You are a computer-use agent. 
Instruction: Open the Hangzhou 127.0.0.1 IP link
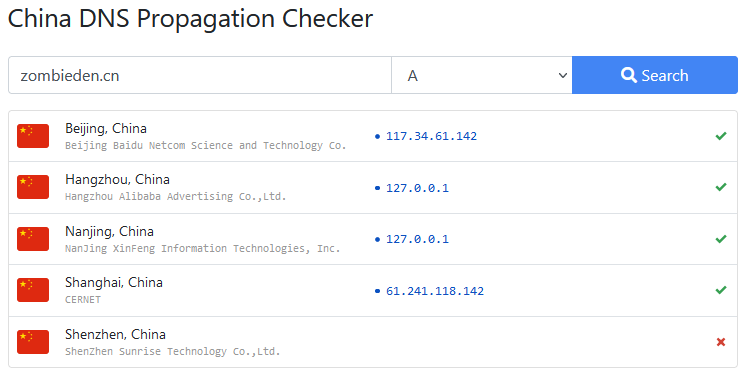point(417,188)
